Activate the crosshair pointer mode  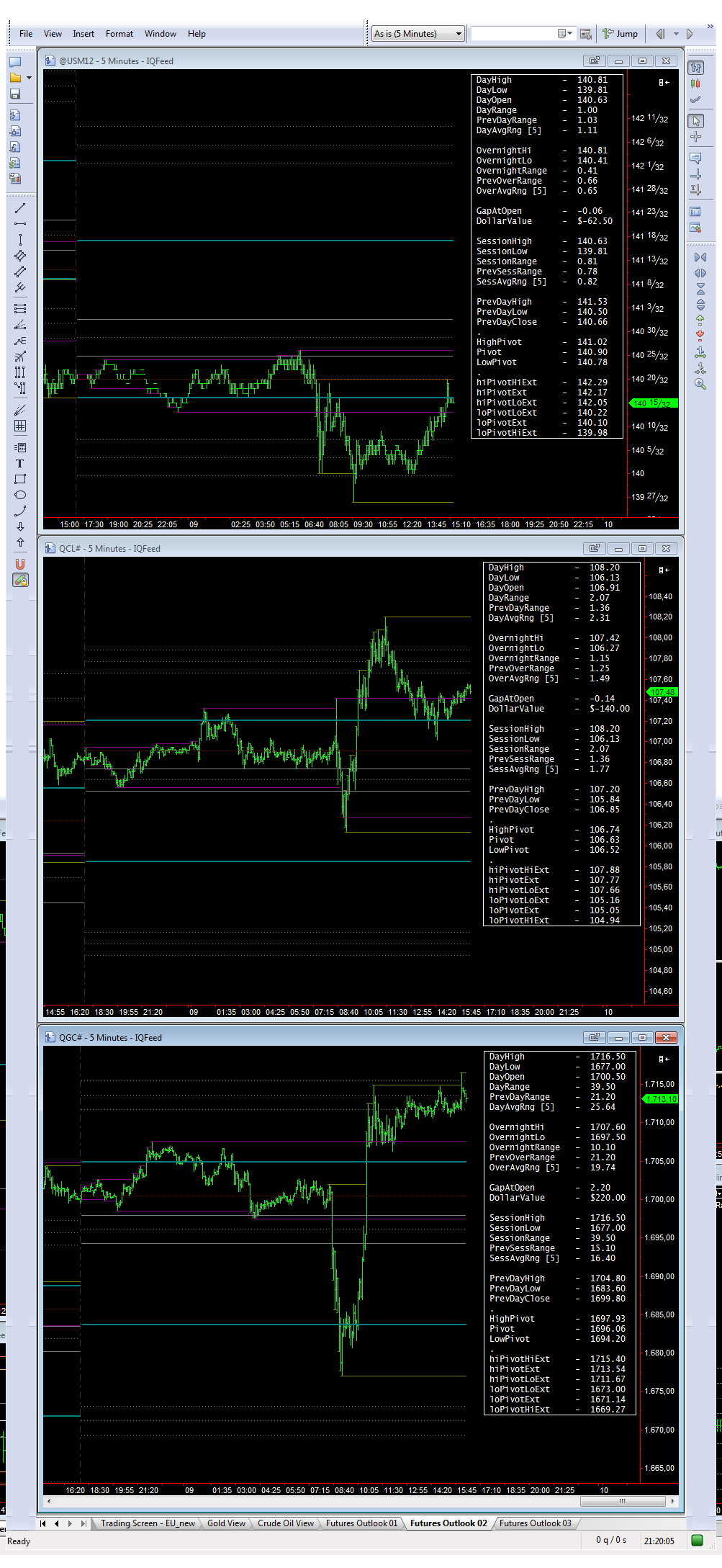(695, 137)
